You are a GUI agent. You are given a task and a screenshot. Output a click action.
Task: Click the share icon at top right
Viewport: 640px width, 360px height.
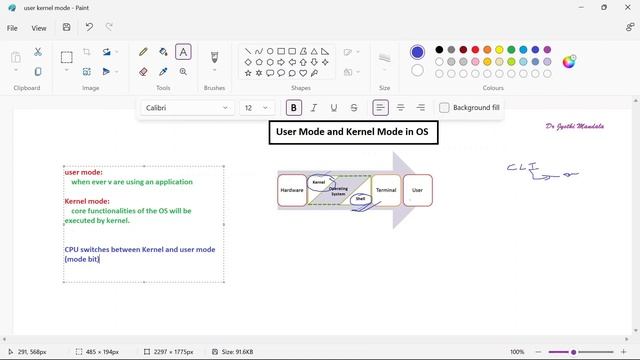tap(630, 27)
